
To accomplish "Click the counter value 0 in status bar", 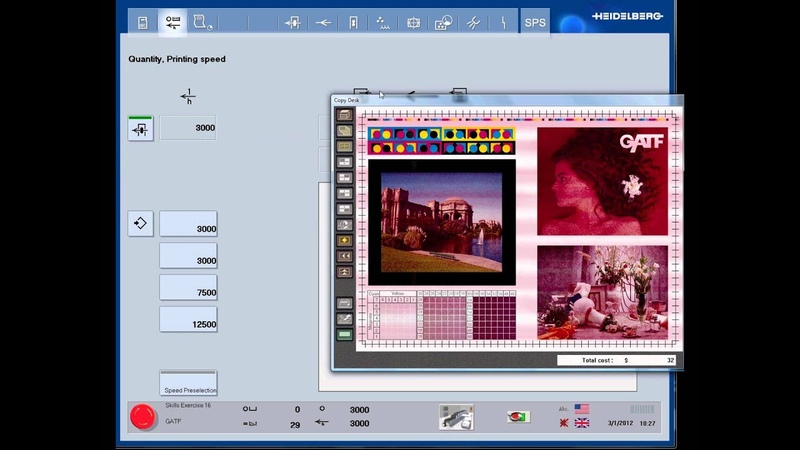I will (x=297, y=410).
